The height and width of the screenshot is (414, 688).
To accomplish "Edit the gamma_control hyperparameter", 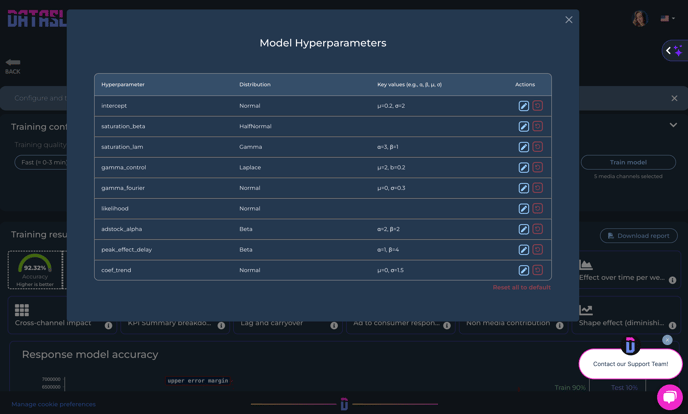I will point(523,168).
